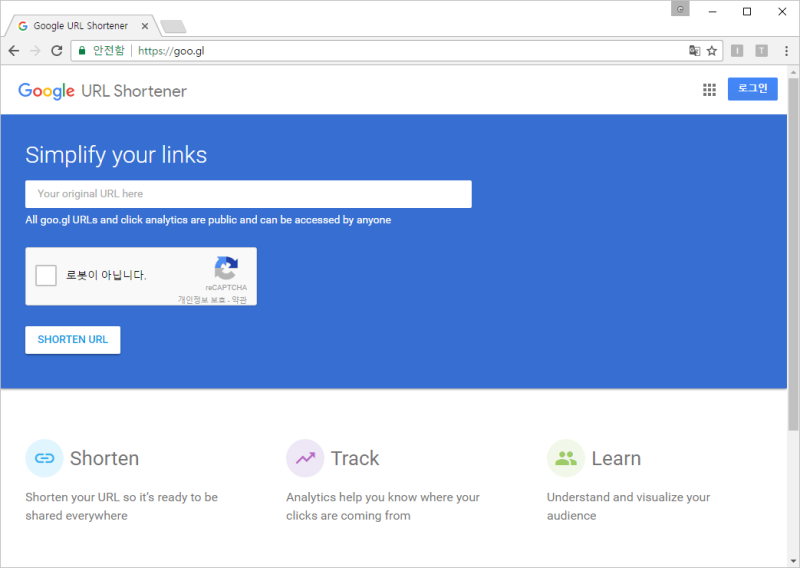This screenshot has height=568, width=800.
Task: Open the 약관 link in reCAPTCHA
Action: coord(239,300)
